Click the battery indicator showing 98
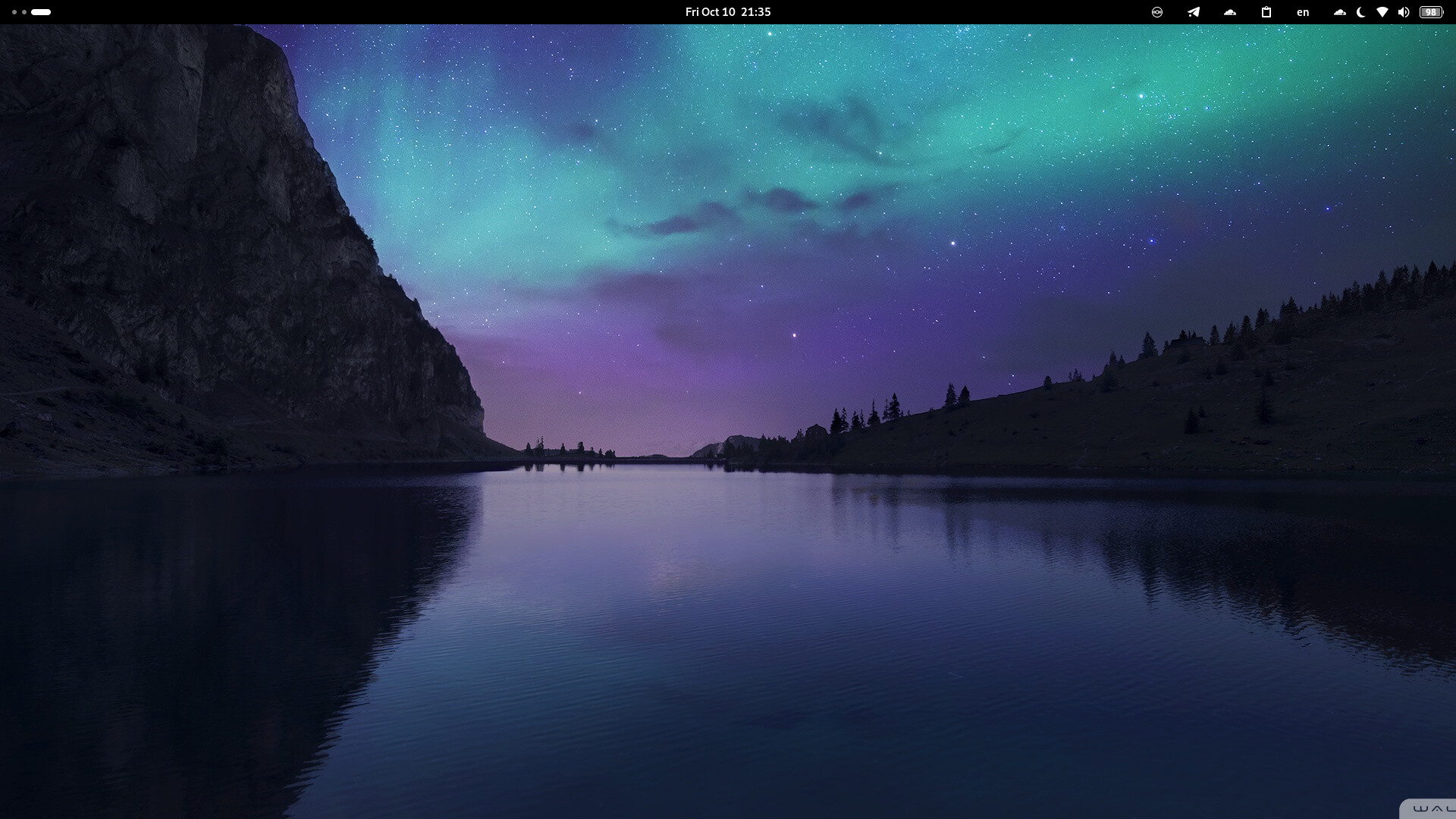 click(x=1431, y=12)
